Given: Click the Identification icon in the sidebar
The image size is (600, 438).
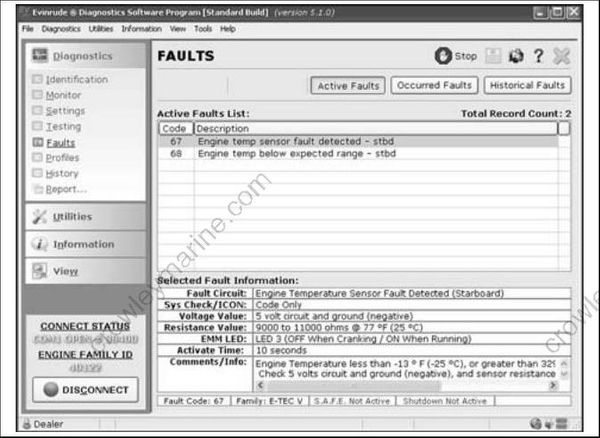Looking at the screenshot, I should [38, 80].
